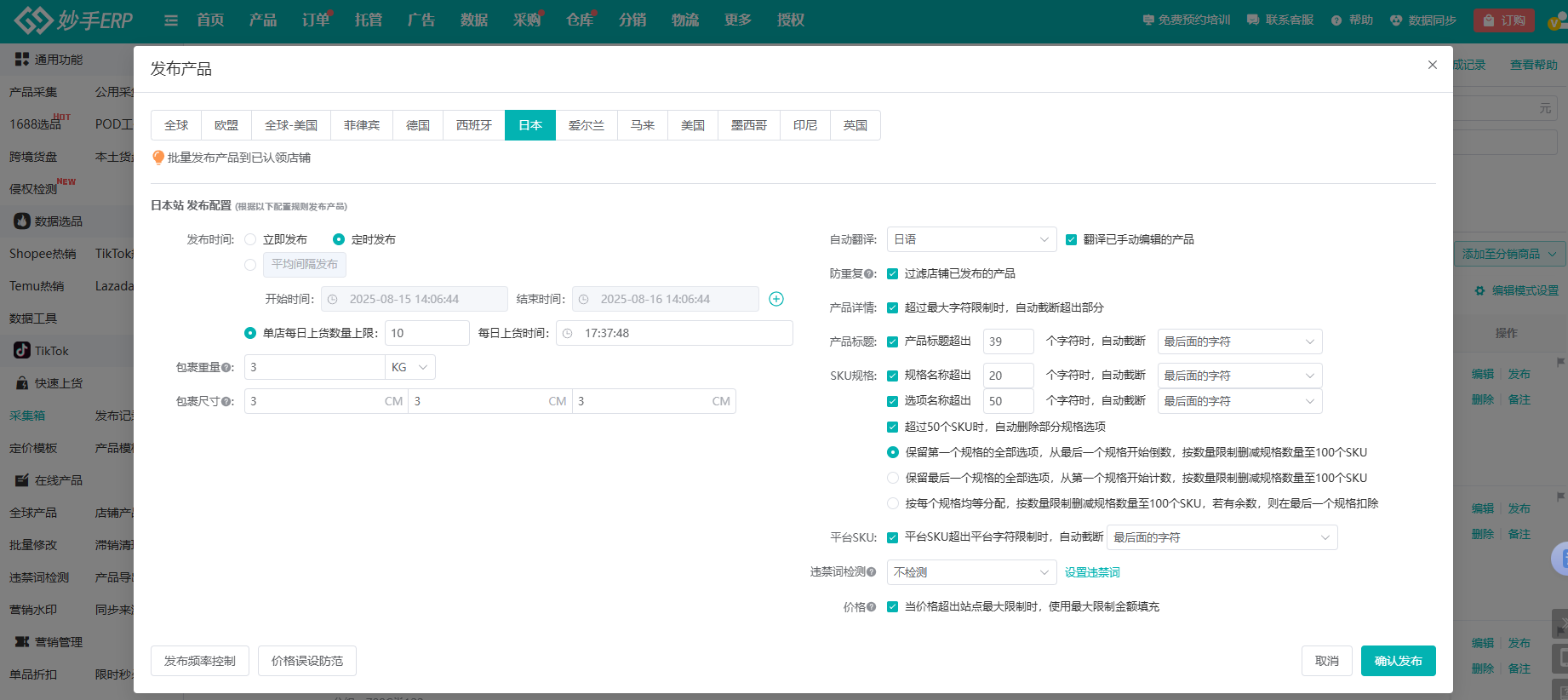Click the plus icon to add time range

click(x=775, y=299)
